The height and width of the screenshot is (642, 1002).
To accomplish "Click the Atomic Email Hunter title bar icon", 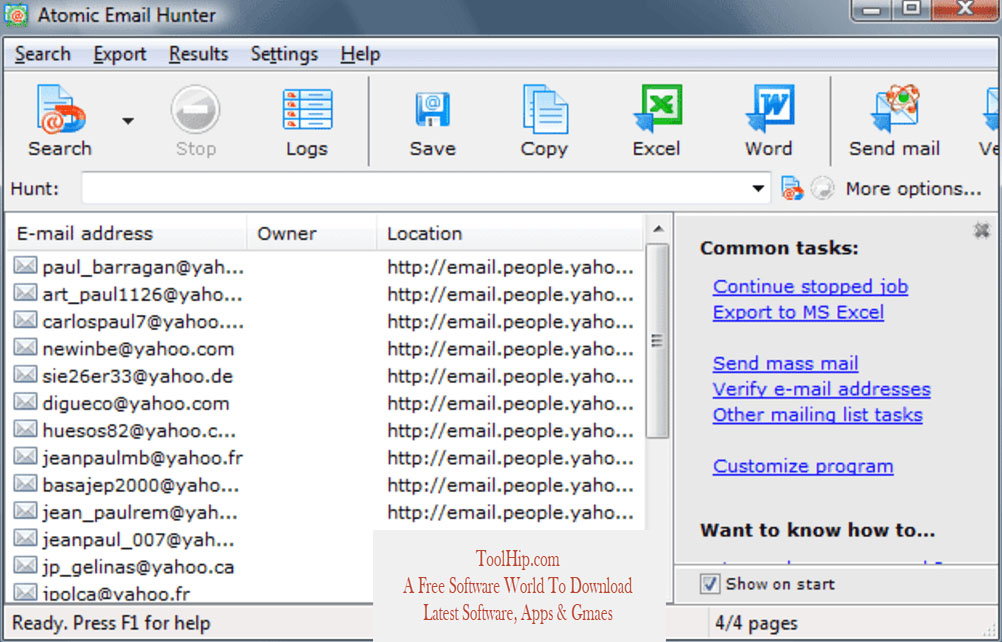I will [16, 15].
